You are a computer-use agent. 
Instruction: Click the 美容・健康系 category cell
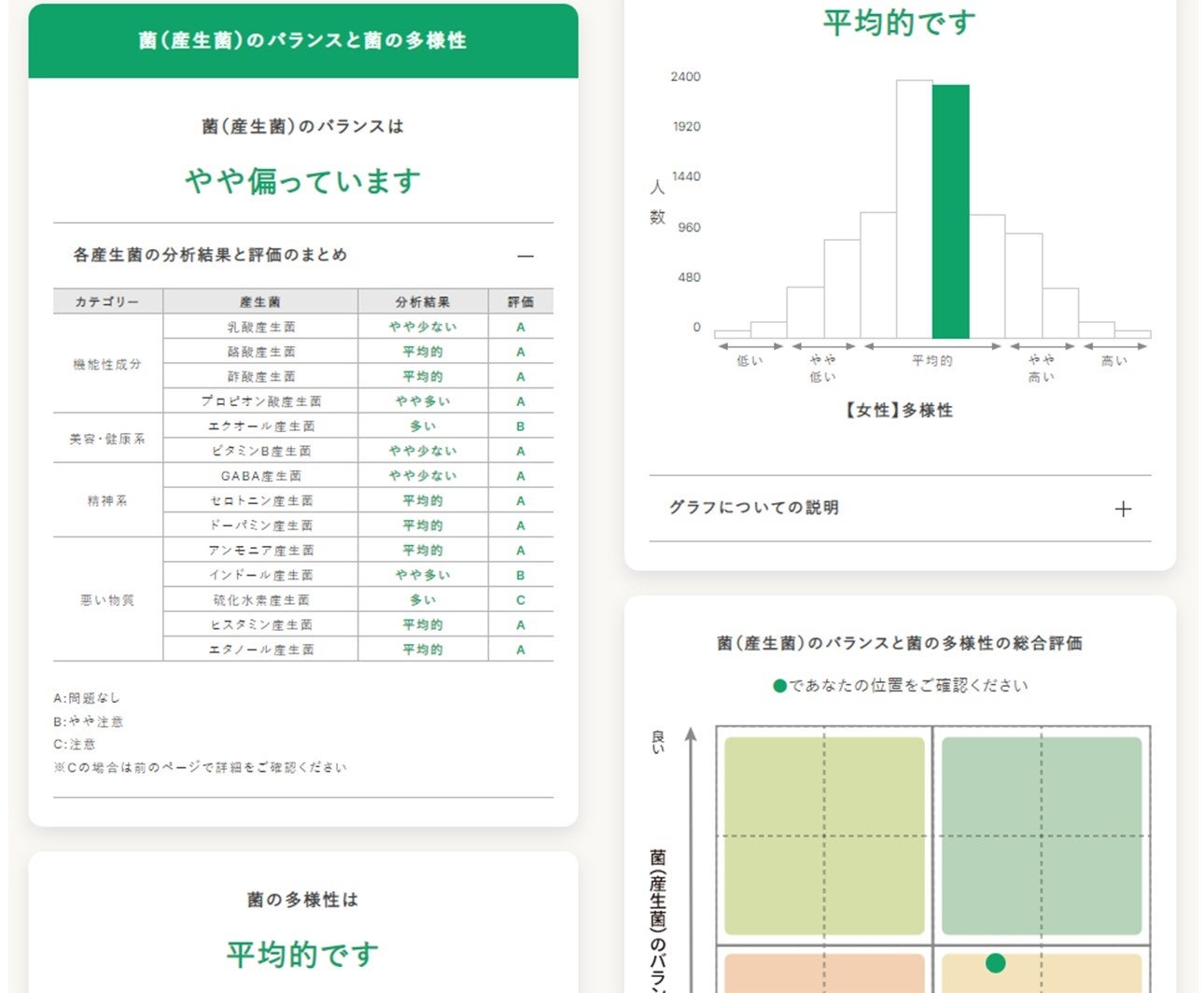point(107,439)
